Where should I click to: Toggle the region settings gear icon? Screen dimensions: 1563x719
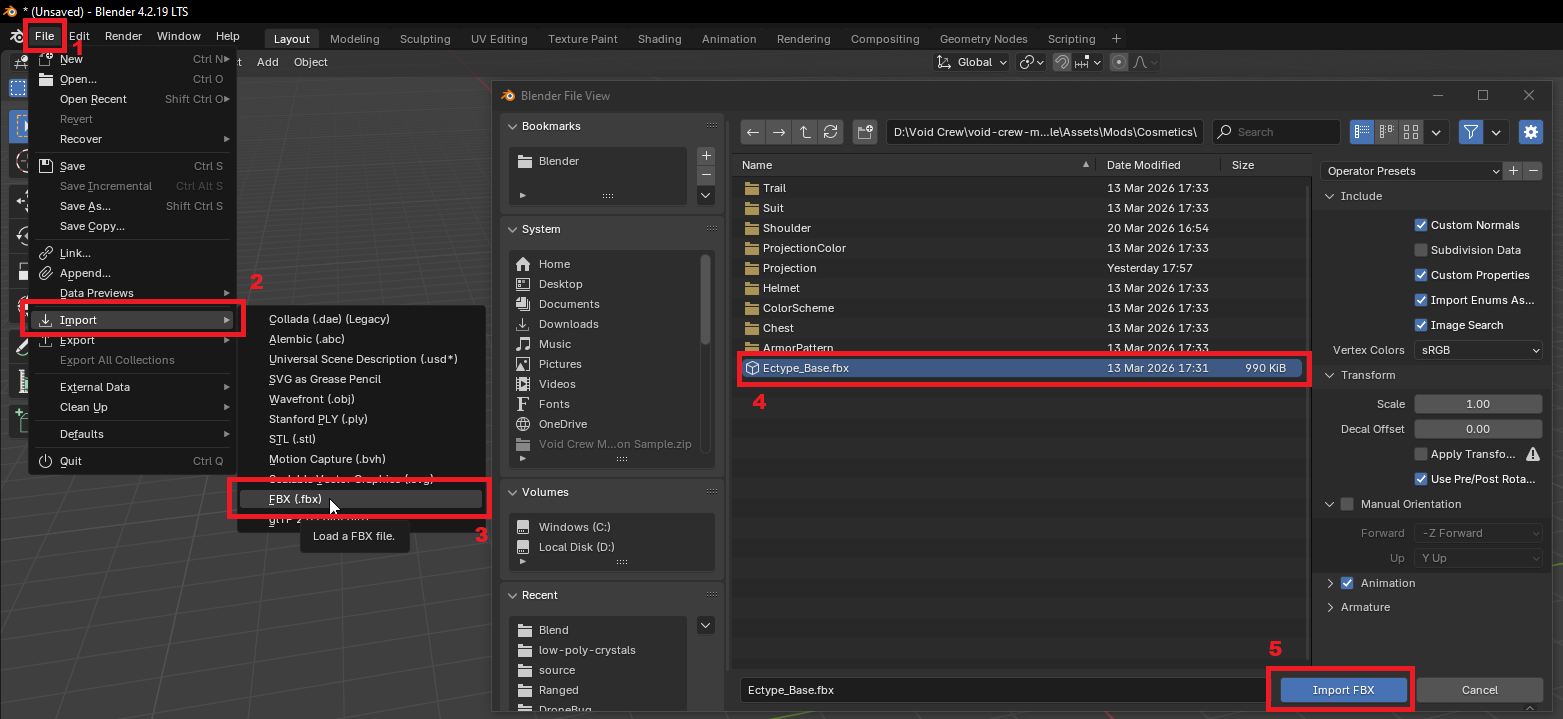point(1530,132)
